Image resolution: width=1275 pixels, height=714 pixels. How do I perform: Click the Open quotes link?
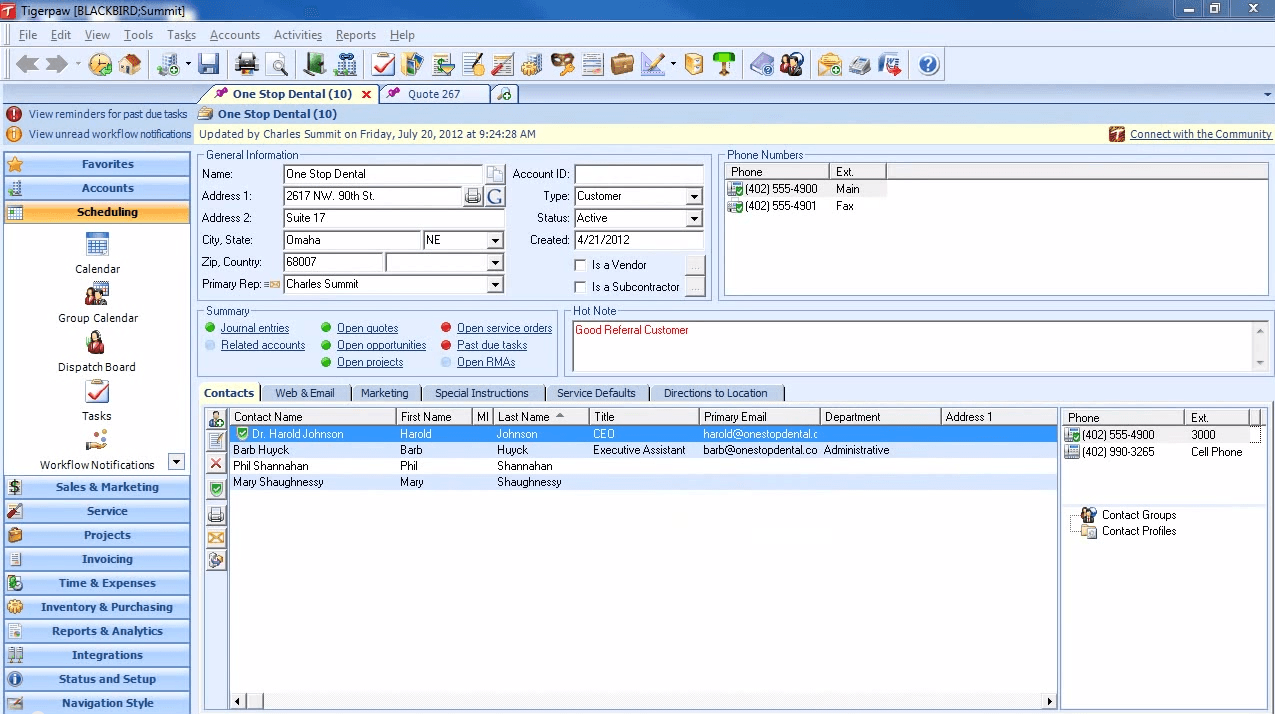(366, 327)
